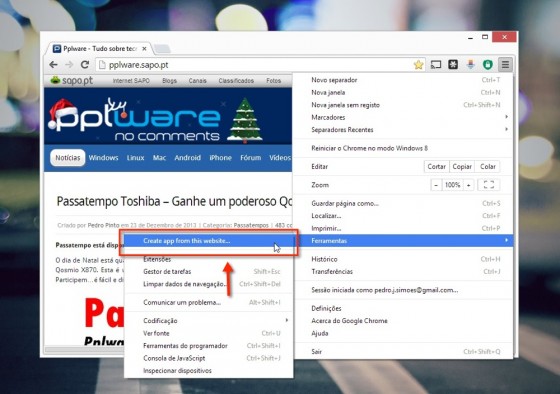Screen dimensions: 560x394
Task: Open Transferências from menu
Action: (403, 271)
